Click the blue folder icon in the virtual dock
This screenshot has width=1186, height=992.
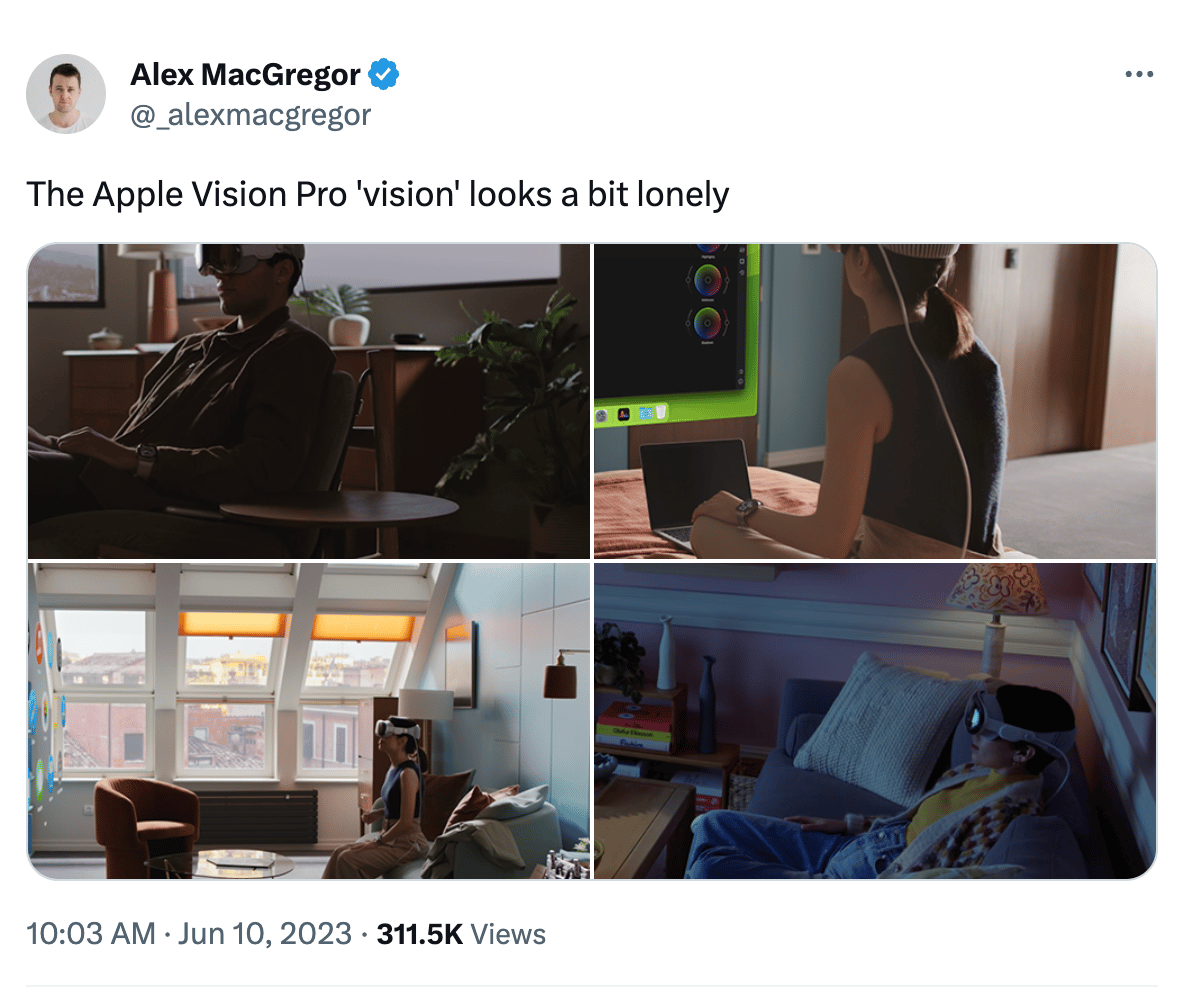pos(646,414)
